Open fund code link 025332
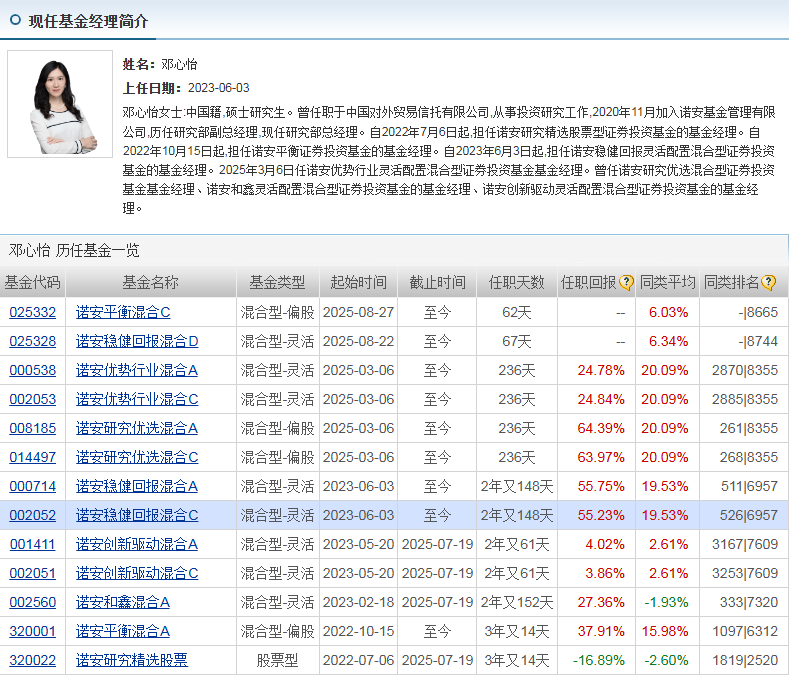The image size is (795, 687). (32, 312)
